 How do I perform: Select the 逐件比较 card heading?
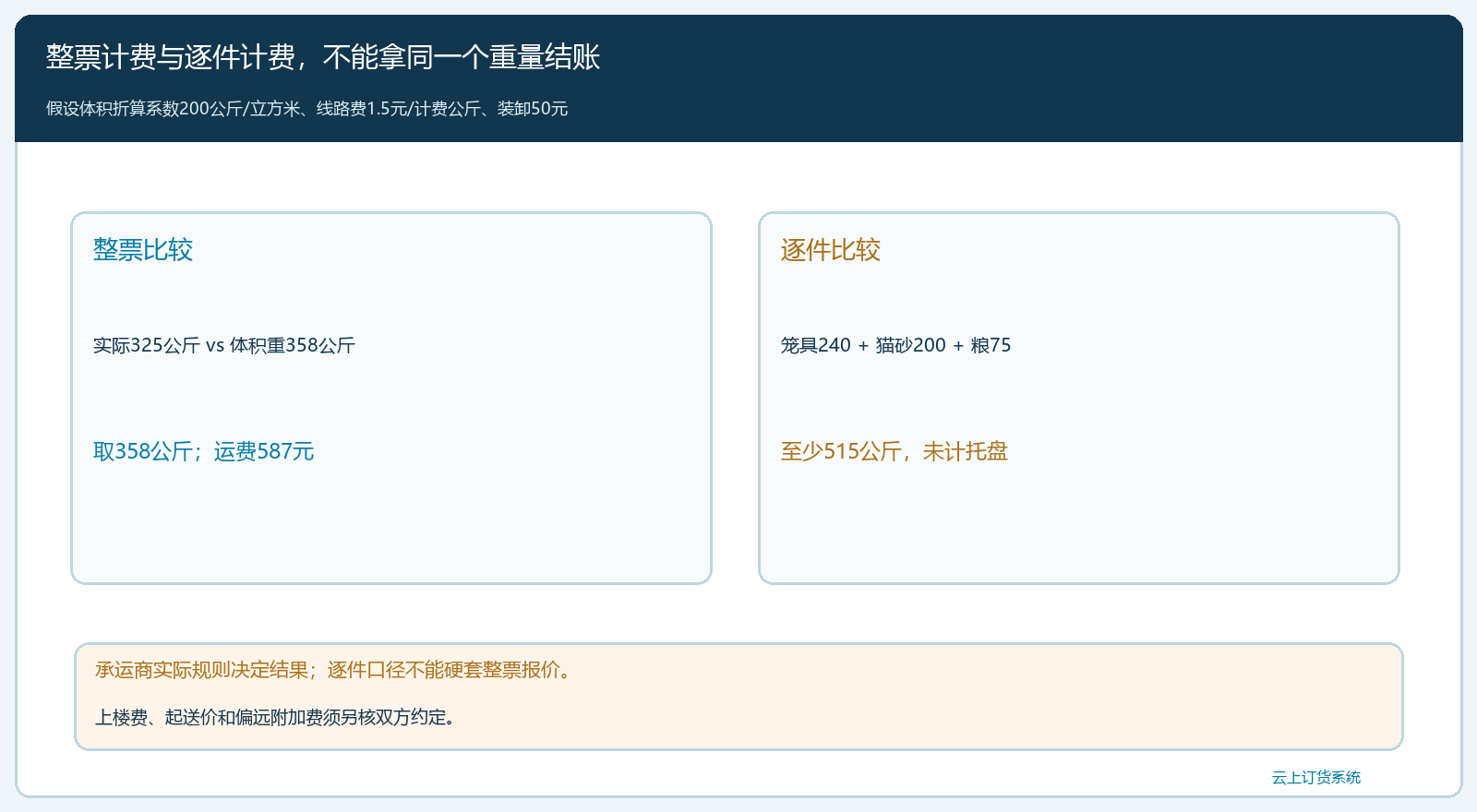831,250
